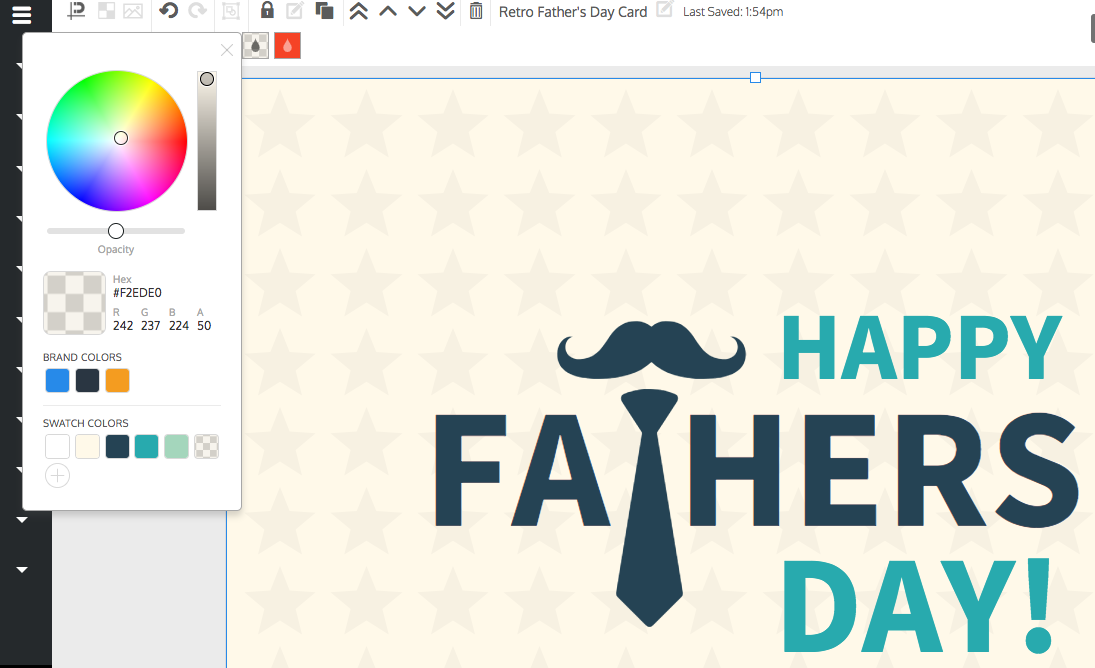Select the cream swatch color
Viewport: 1095px width, 668px height.
tap(87, 446)
